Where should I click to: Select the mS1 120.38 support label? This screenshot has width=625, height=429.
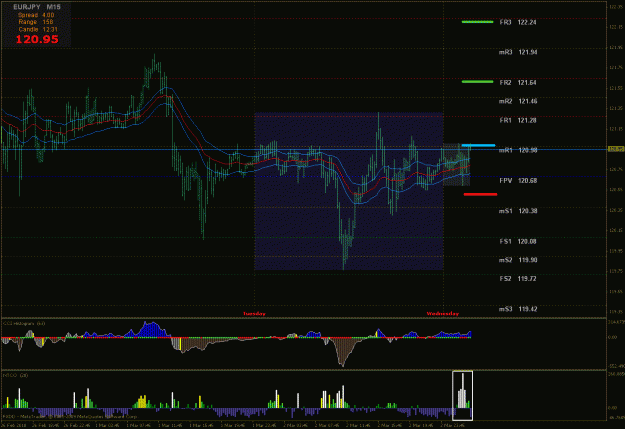tap(518, 211)
